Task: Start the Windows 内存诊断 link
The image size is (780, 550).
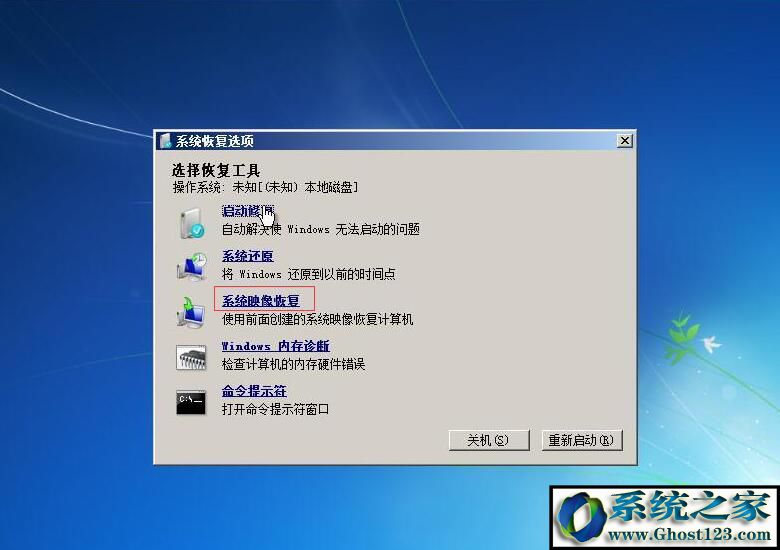Action: pos(275,346)
